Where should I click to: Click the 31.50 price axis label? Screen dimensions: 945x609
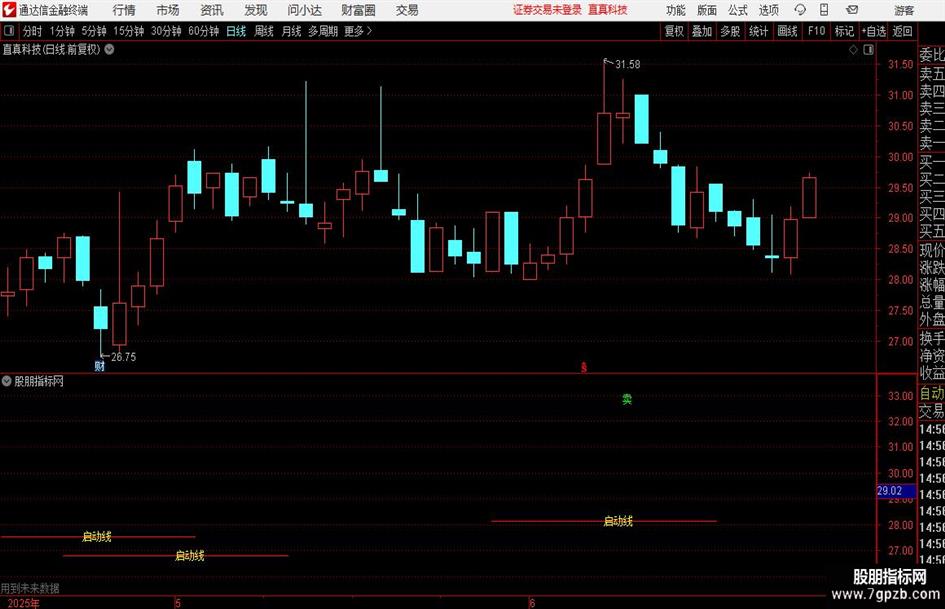900,65
